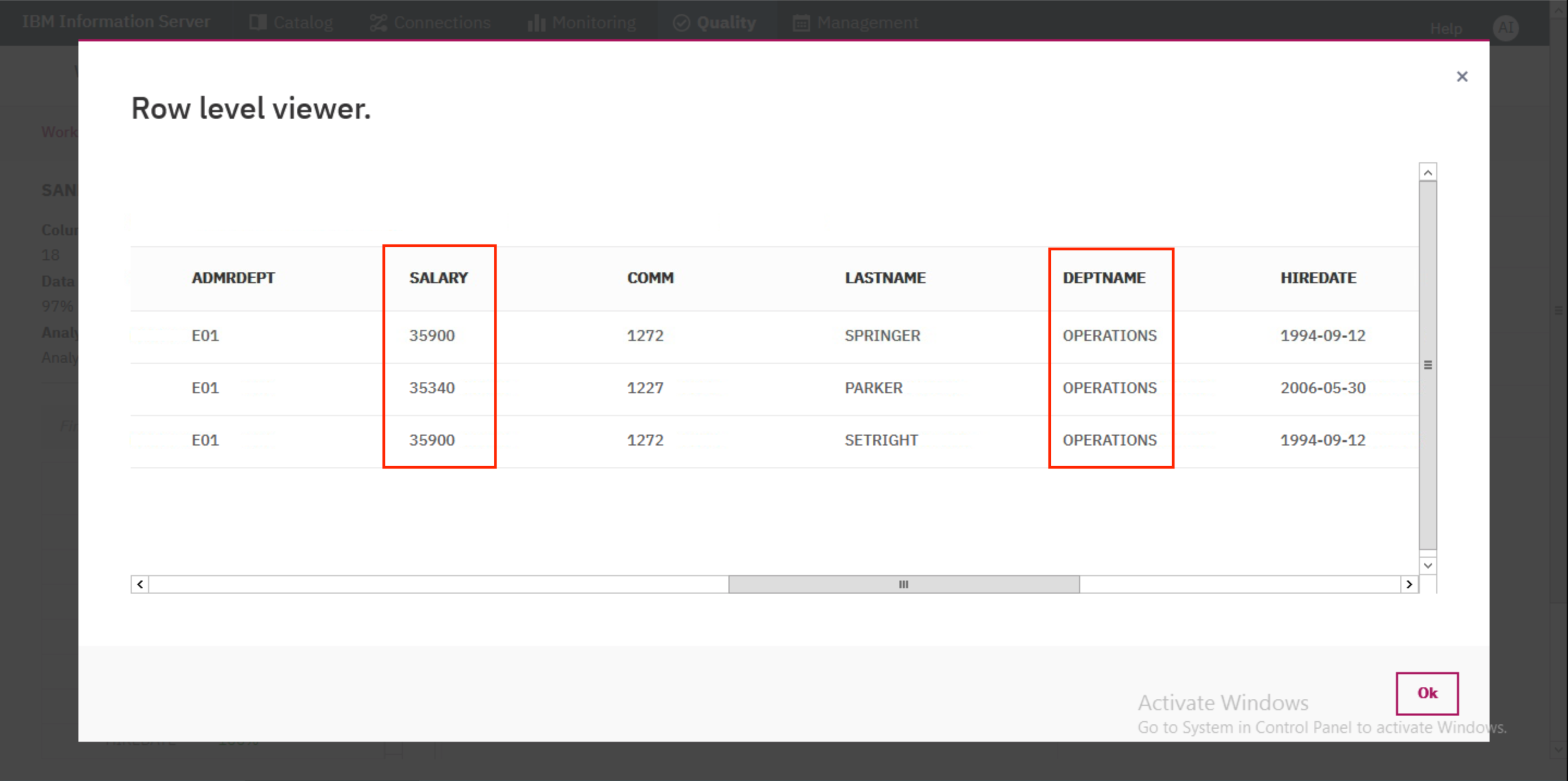Select OPERATIONS cell in PARKER row
The width and height of the screenshot is (1568, 781).
[1109, 388]
